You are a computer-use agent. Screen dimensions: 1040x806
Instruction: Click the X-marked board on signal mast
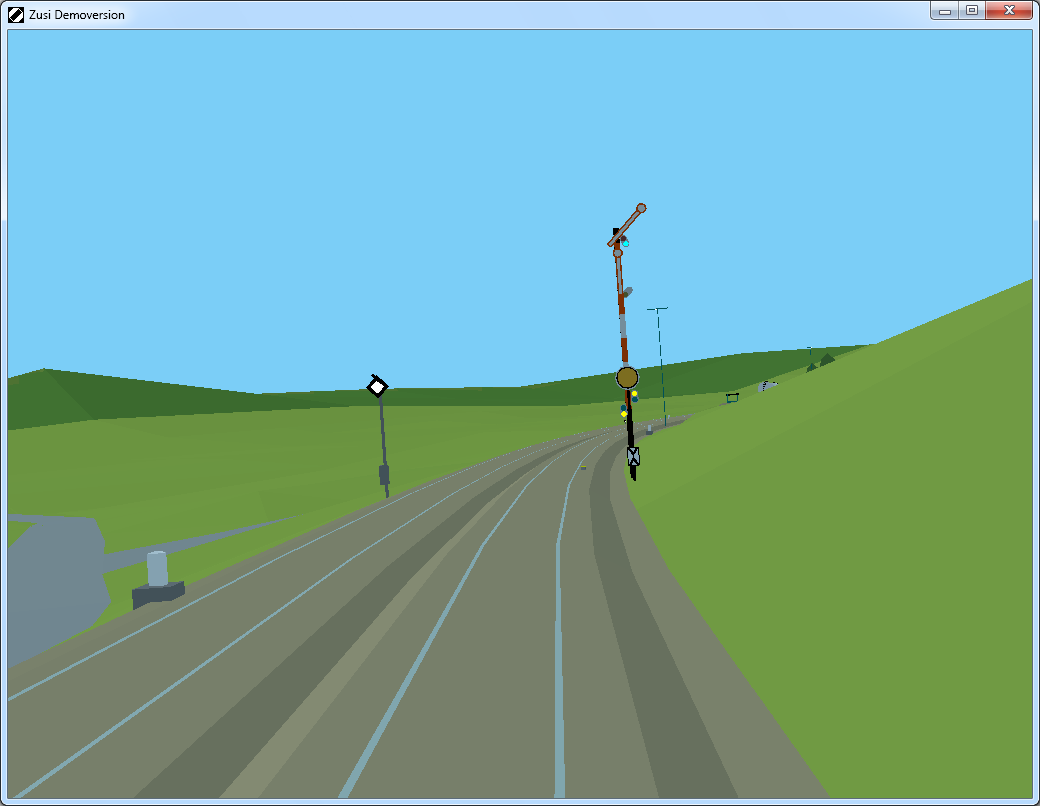coord(633,456)
